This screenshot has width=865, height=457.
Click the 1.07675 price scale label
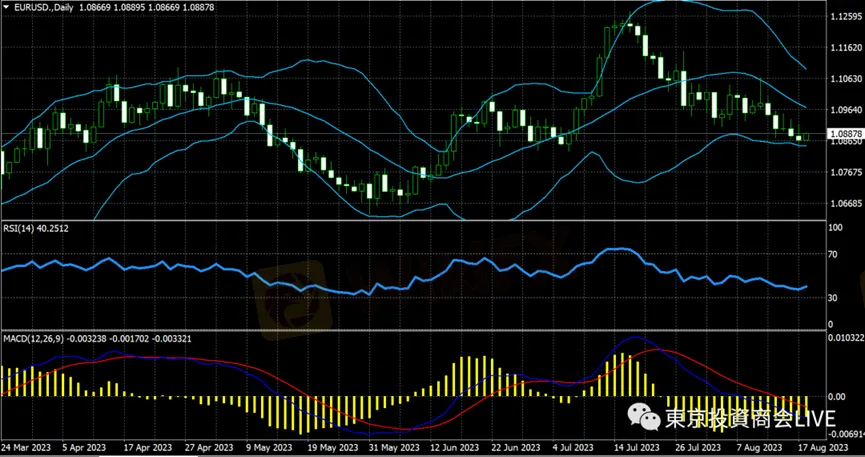(x=846, y=172)
